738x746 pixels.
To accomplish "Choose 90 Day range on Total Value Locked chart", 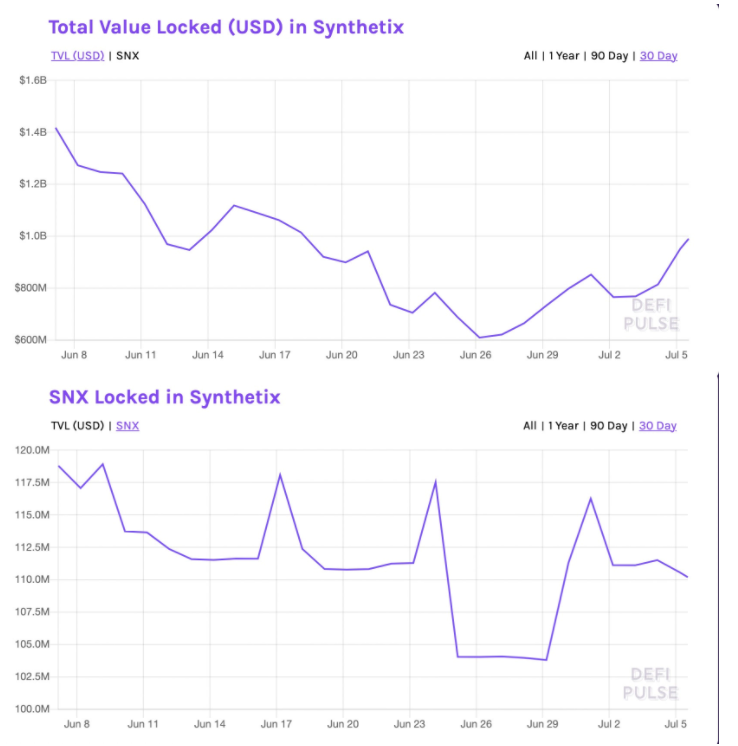I will [609, 55].
